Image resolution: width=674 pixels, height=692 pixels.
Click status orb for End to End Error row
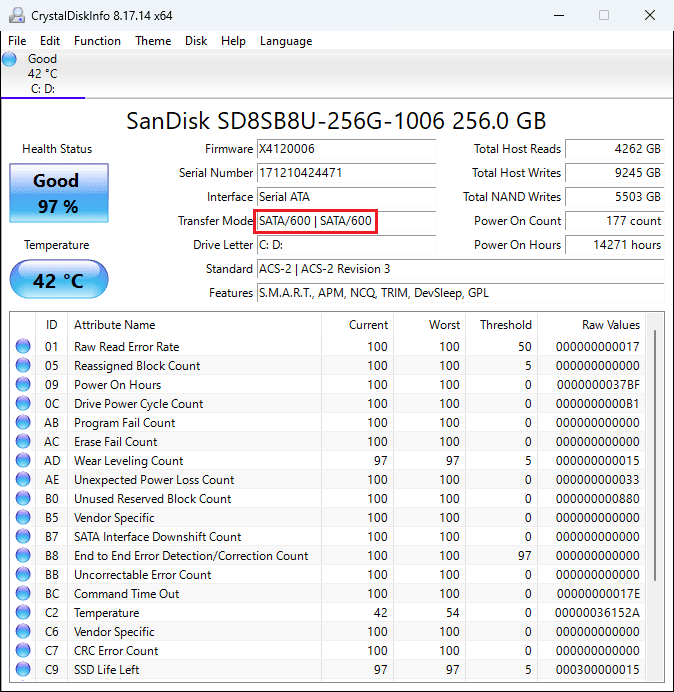pos(23,555)
